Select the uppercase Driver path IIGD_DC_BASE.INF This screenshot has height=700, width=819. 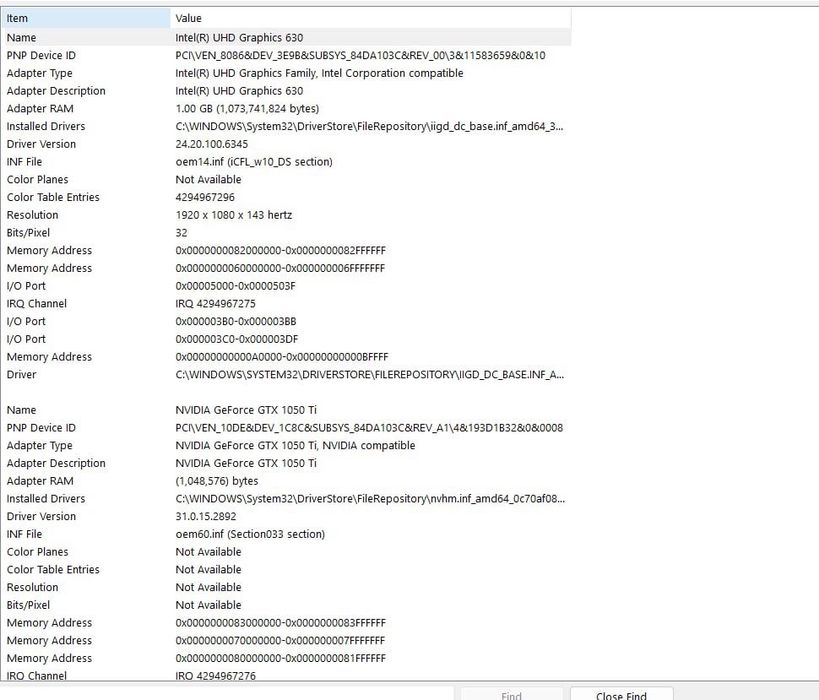[x=369, y=375]
